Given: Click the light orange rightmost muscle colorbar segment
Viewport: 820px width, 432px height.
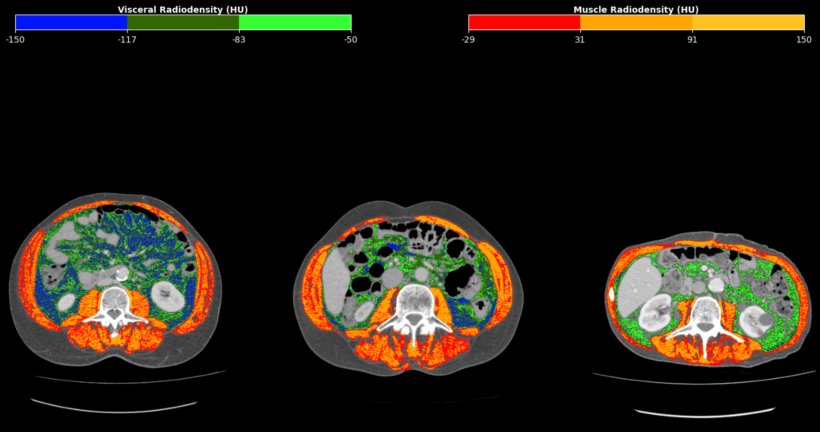Looking at the screenshot, I should click(x=748, y=22).
